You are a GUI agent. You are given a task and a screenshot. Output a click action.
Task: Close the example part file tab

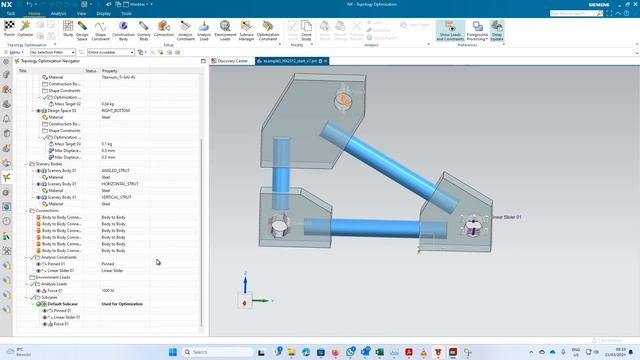pos(326,61)
